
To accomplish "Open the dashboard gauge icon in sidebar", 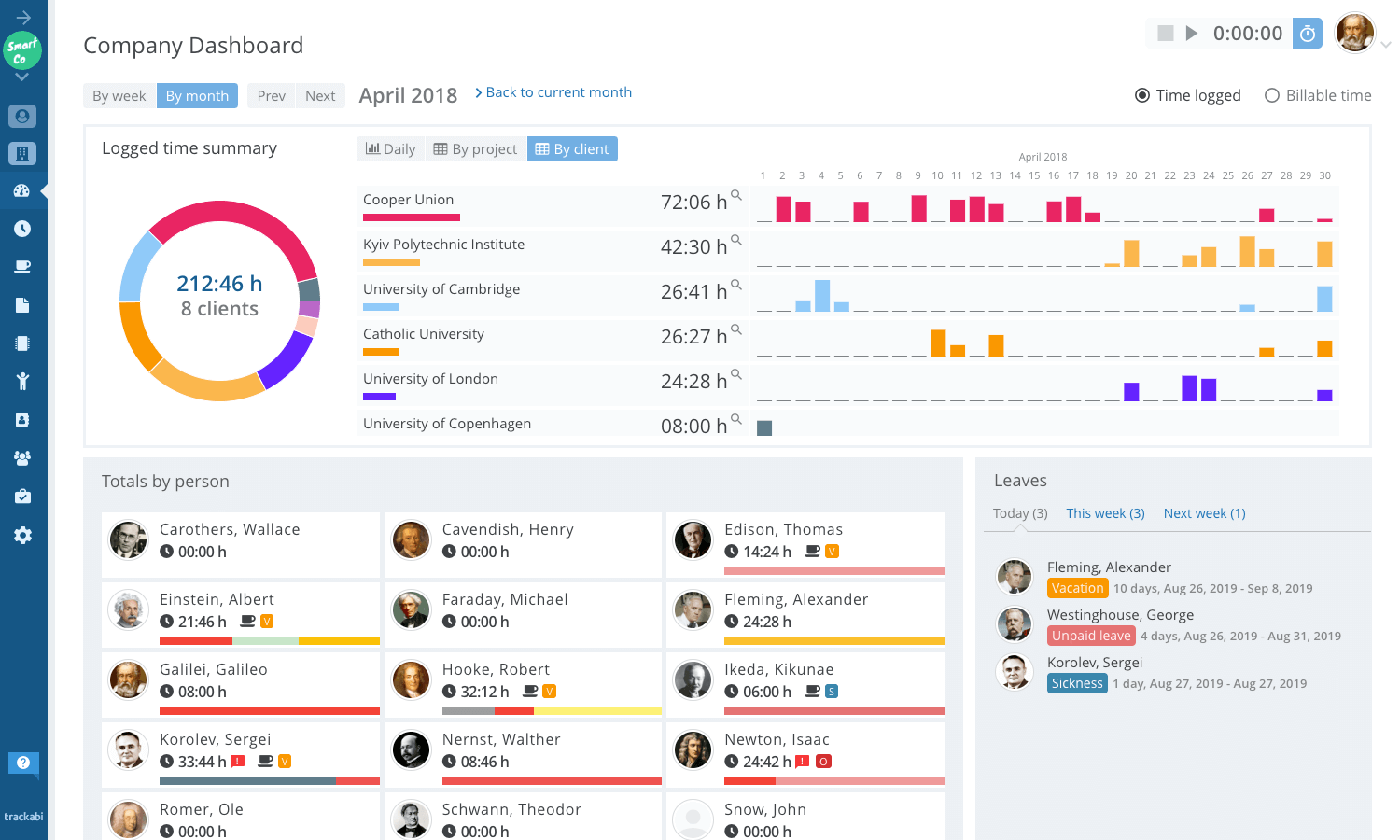I will (x=22, y=190).
